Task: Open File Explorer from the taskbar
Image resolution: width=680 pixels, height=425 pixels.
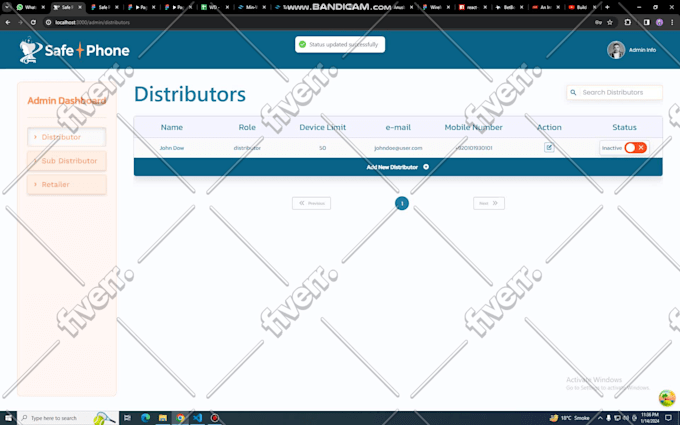Action: coord(163,418)
